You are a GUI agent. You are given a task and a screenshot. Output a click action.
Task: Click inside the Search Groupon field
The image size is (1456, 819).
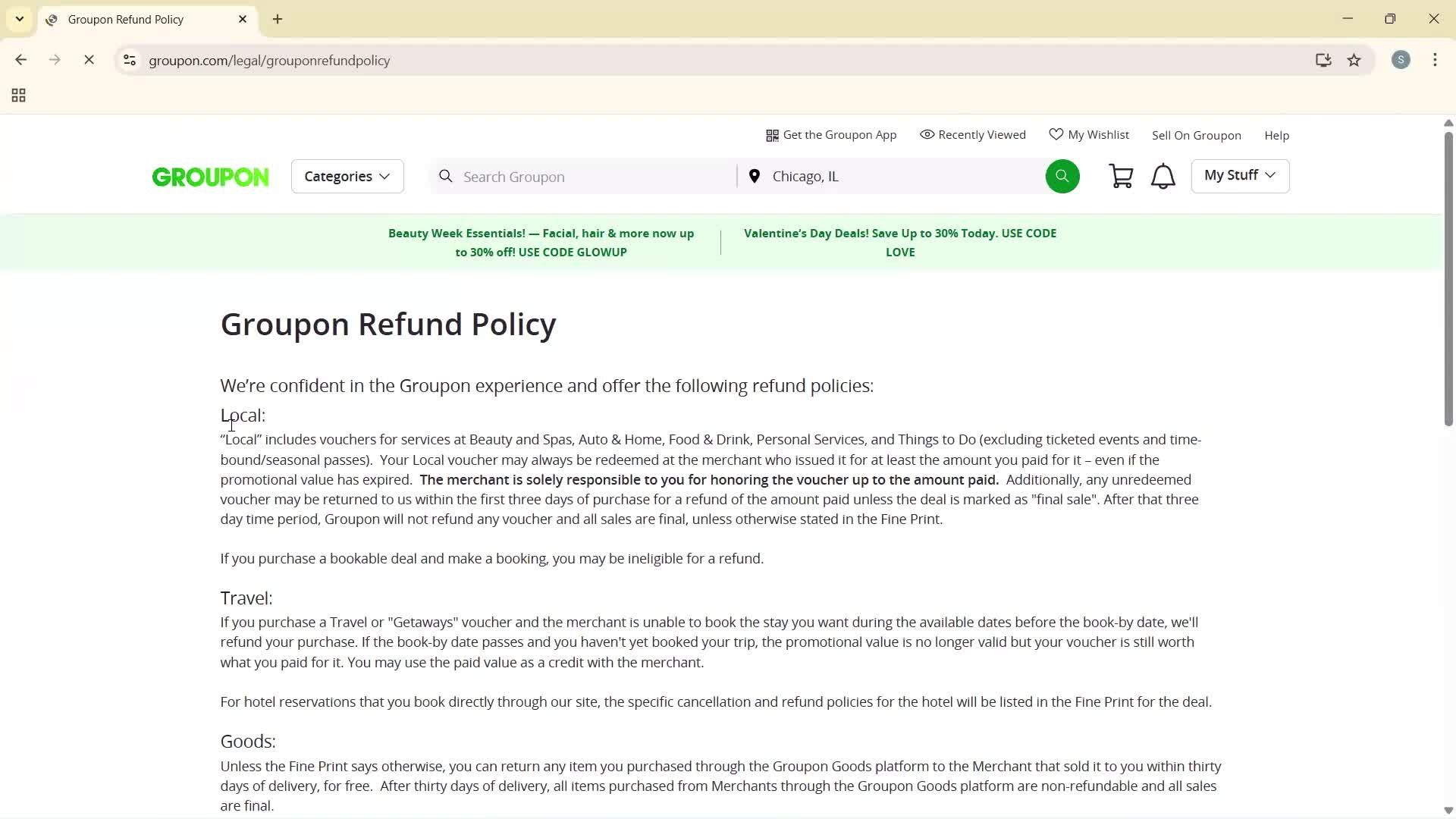pyautogui.click(x=584, y=175)
